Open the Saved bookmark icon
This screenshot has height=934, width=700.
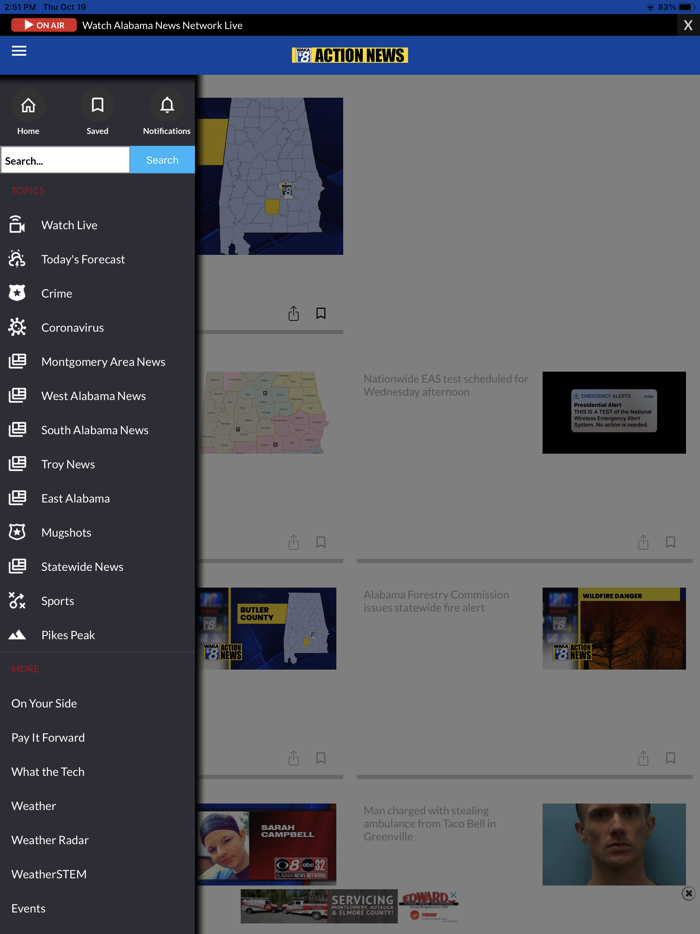click(x=97, y=105)
